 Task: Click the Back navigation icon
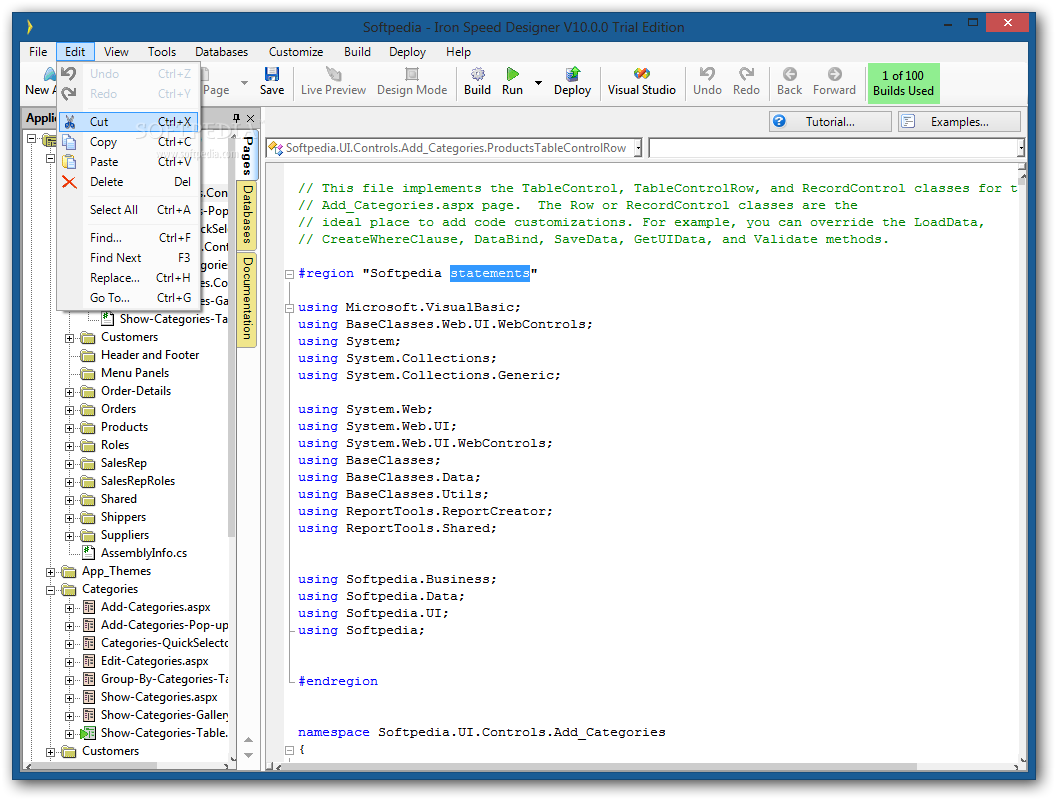coord(789,74)
